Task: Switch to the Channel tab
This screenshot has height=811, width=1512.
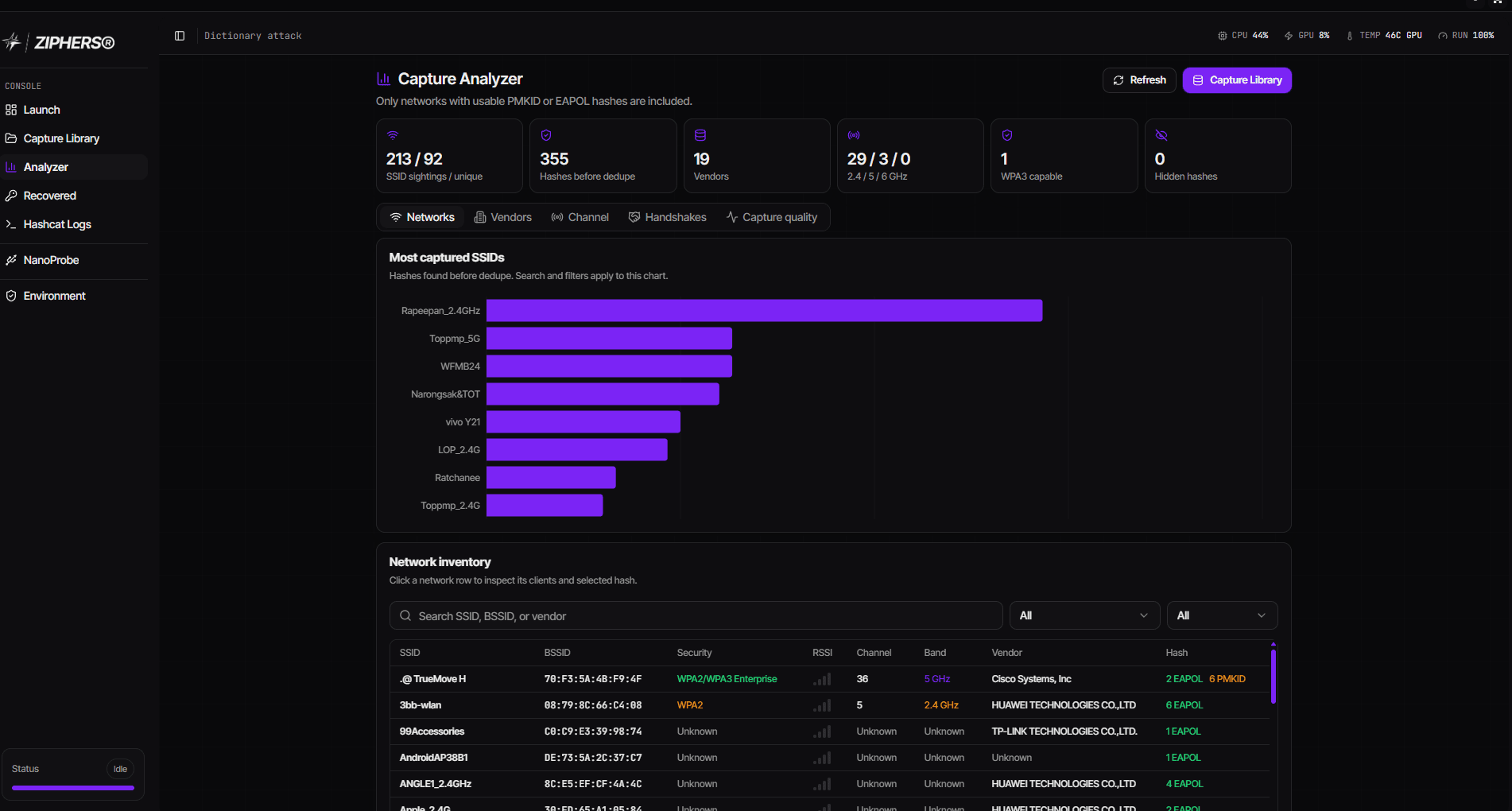Action: point(580,217)
